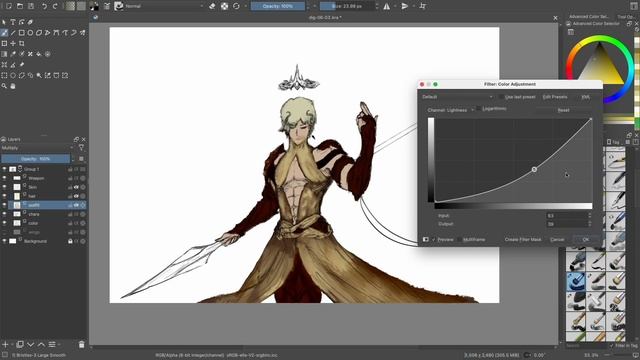640x360 pixels.
Task: Click the Save document icon
Action: (x=31, y=6)
